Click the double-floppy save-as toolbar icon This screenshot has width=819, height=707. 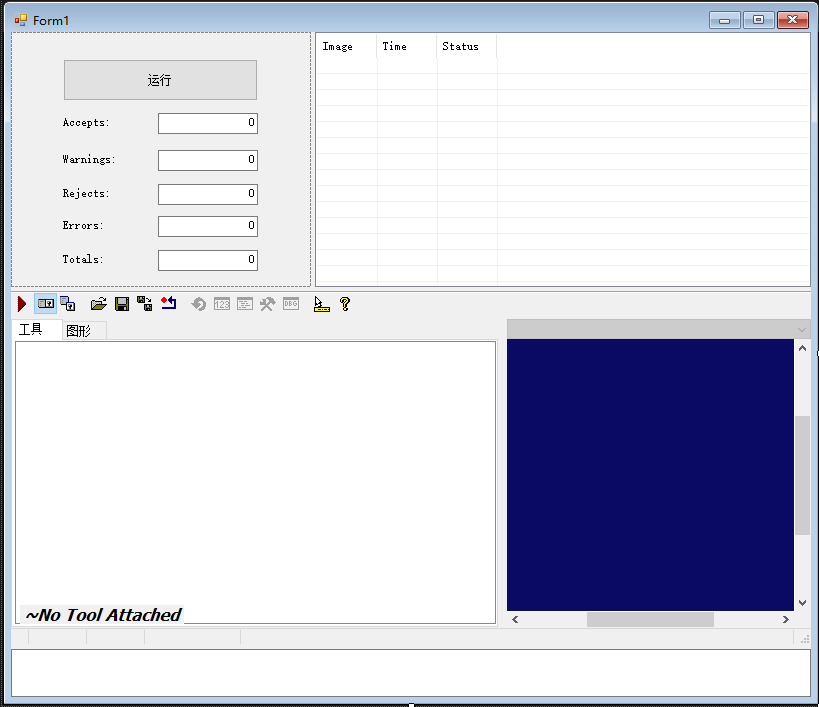pyautogui.click(x=145, y=304)
